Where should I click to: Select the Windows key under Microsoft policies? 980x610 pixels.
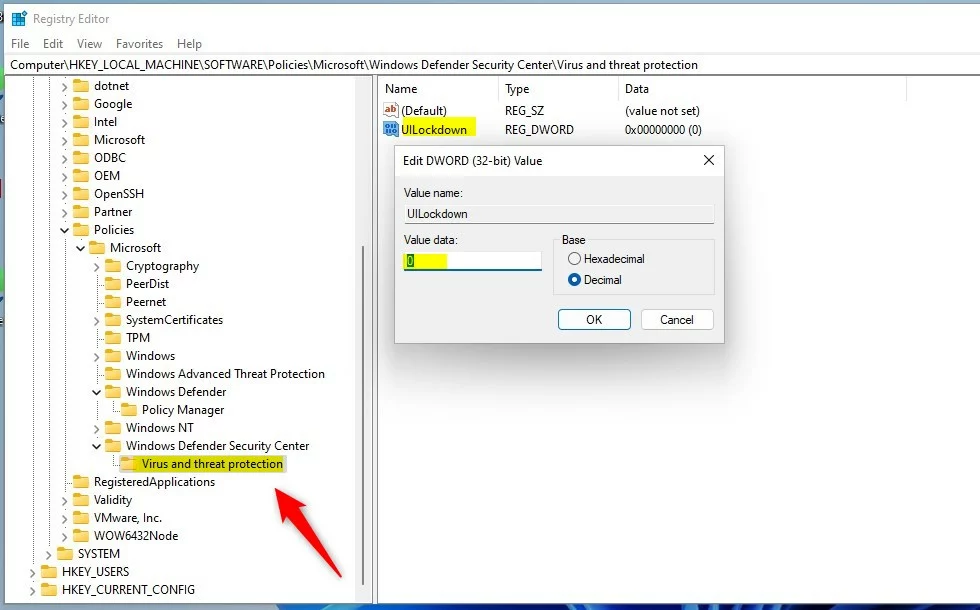pyautogui.click(x=150, y=356)
